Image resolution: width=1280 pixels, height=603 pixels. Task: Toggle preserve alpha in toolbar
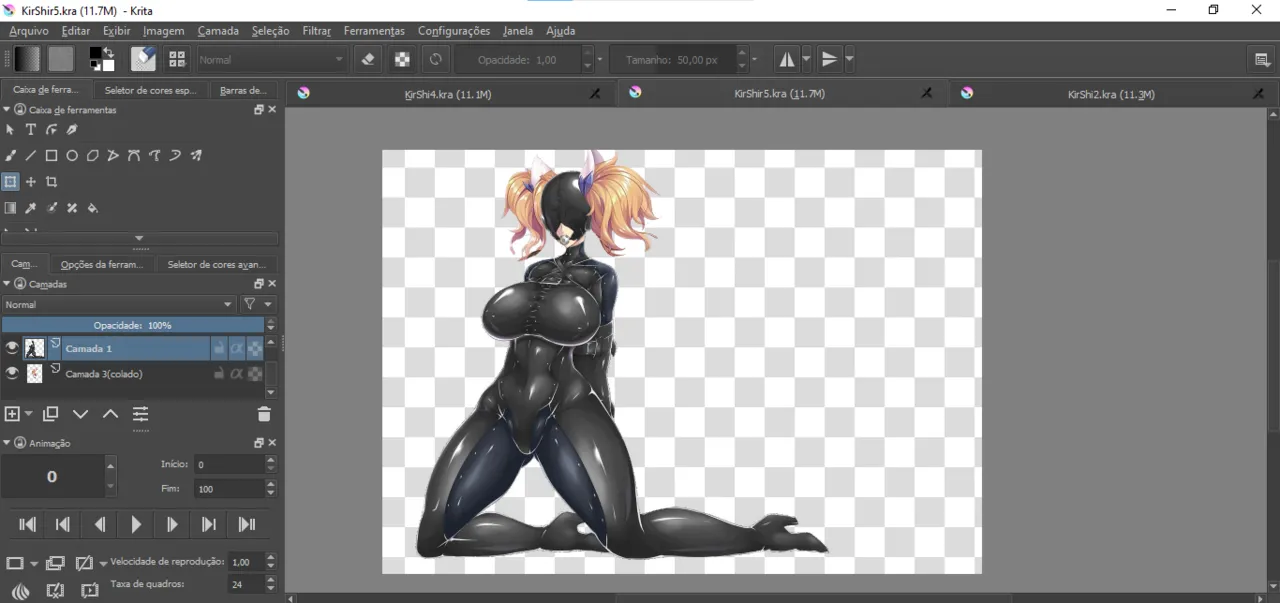tap(402, 59)
